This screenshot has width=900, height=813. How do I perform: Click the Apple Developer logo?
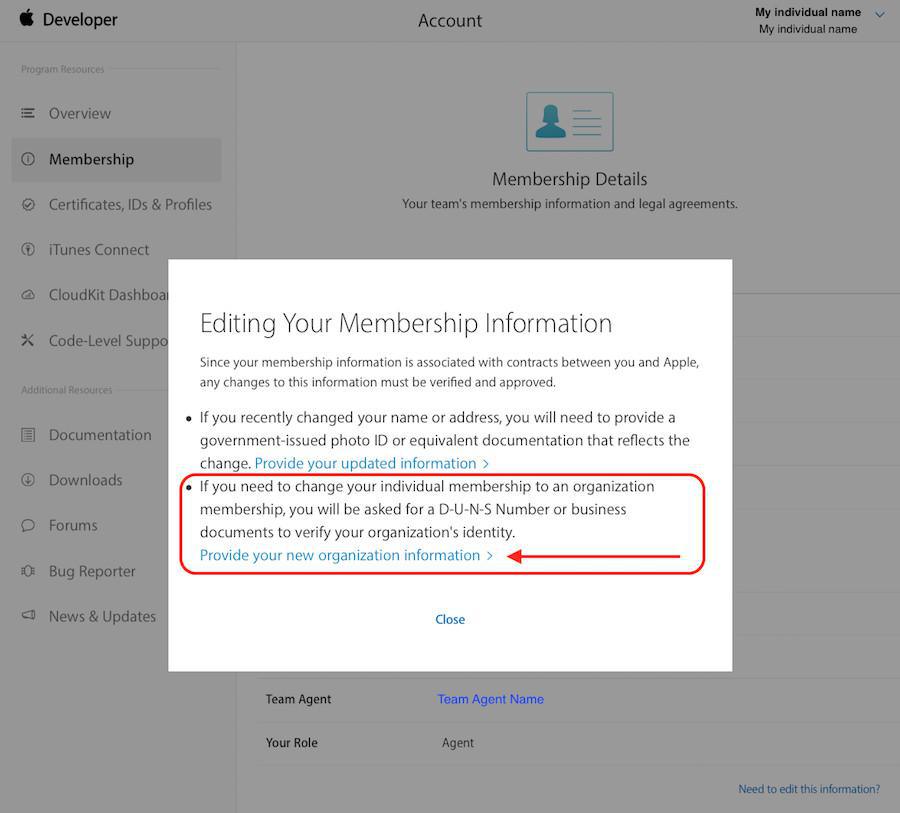(x=26, y=19)
